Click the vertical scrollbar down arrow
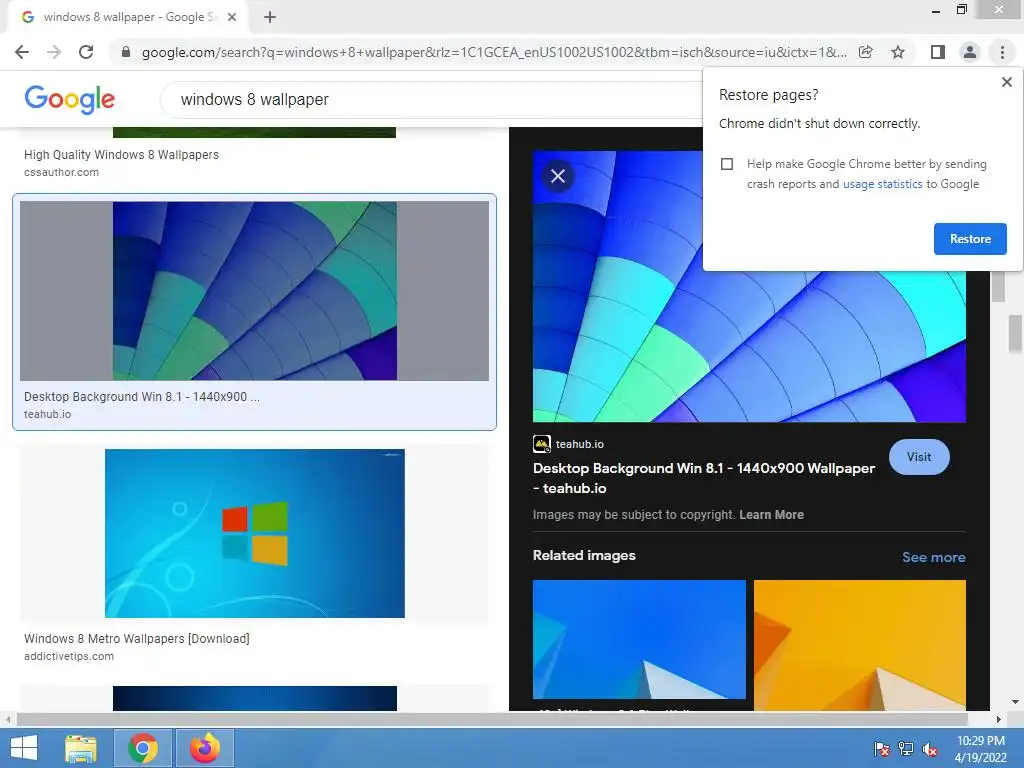1024x768 pixels. pos(1016,702)
